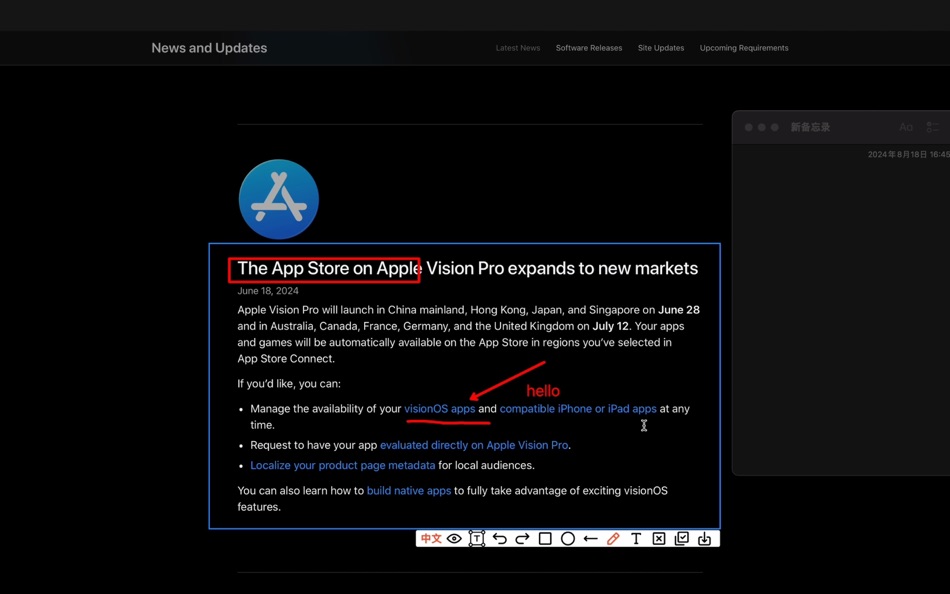Click the 中文 translate button in screenshot toolbar

point(431,538)
